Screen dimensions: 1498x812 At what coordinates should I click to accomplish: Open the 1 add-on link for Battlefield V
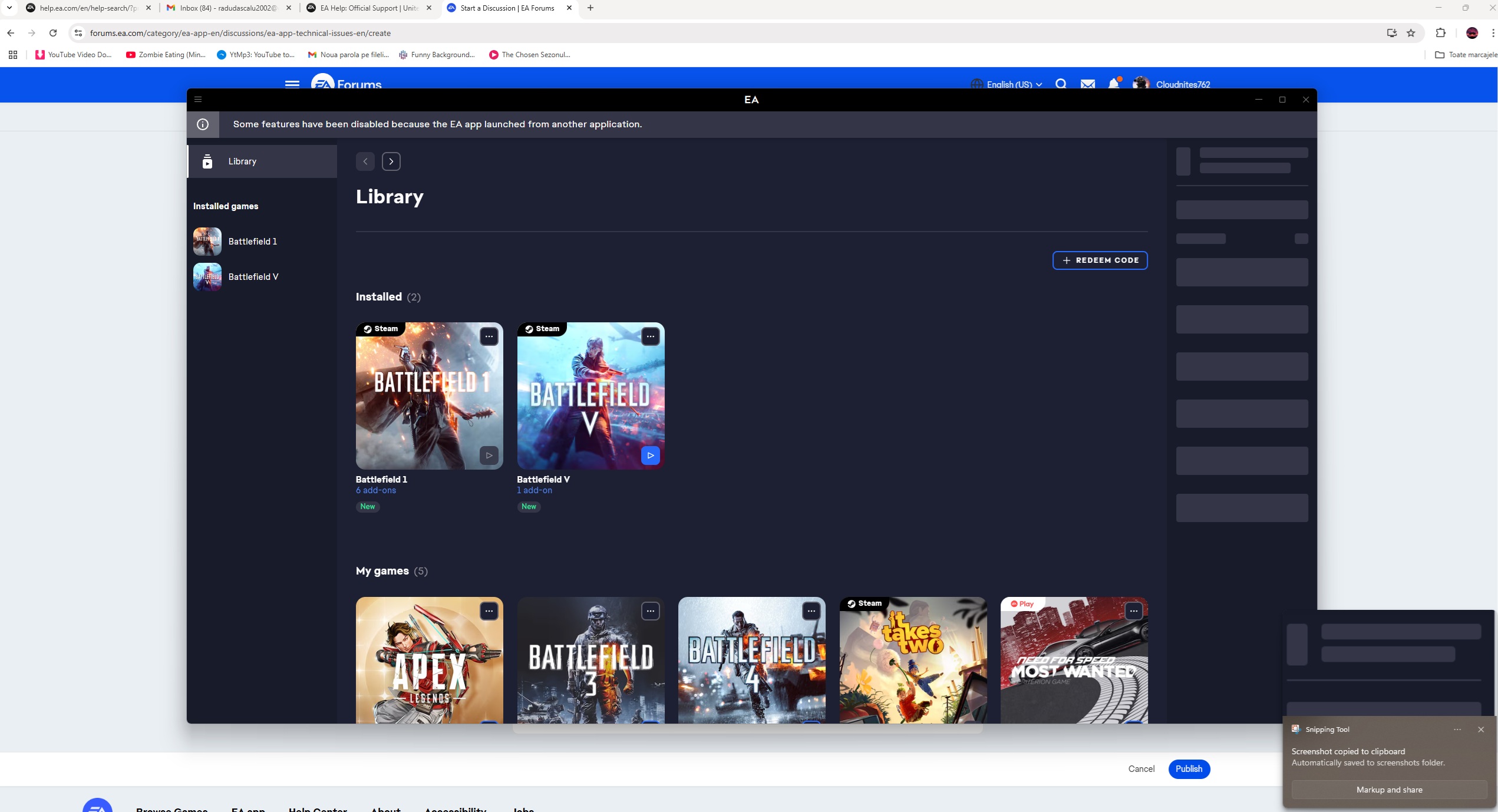click(534, 490)
